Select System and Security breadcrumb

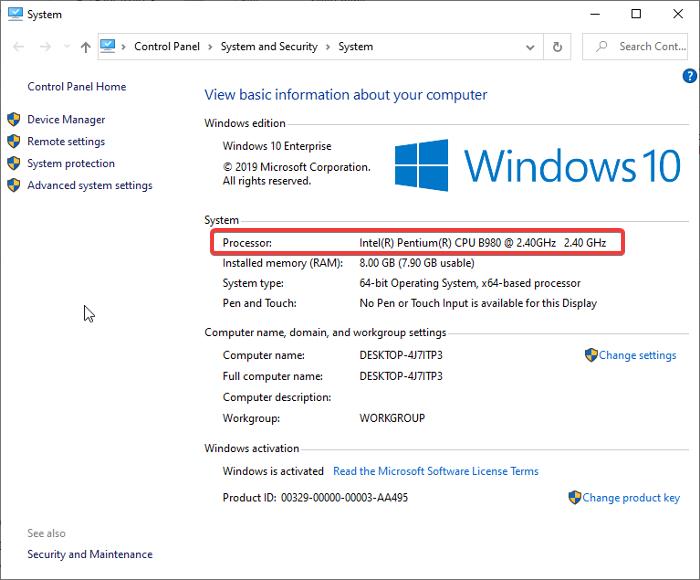269,47
